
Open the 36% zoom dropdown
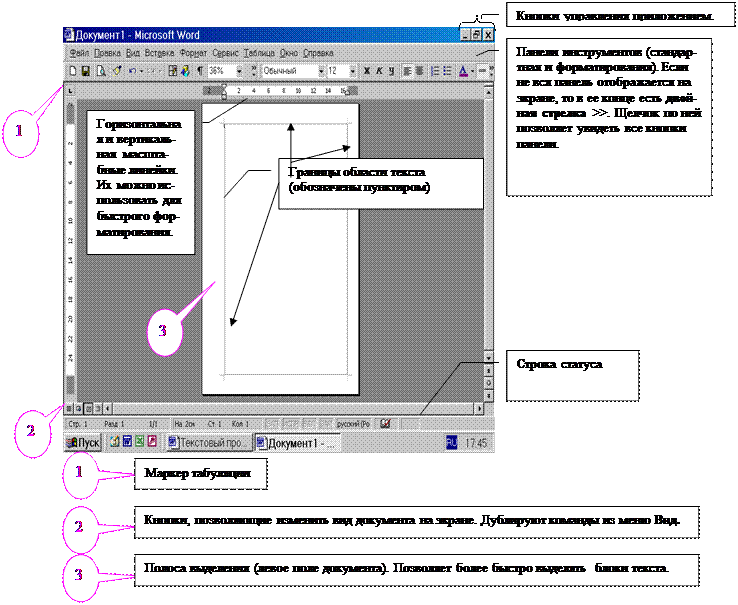click(239, 71)
